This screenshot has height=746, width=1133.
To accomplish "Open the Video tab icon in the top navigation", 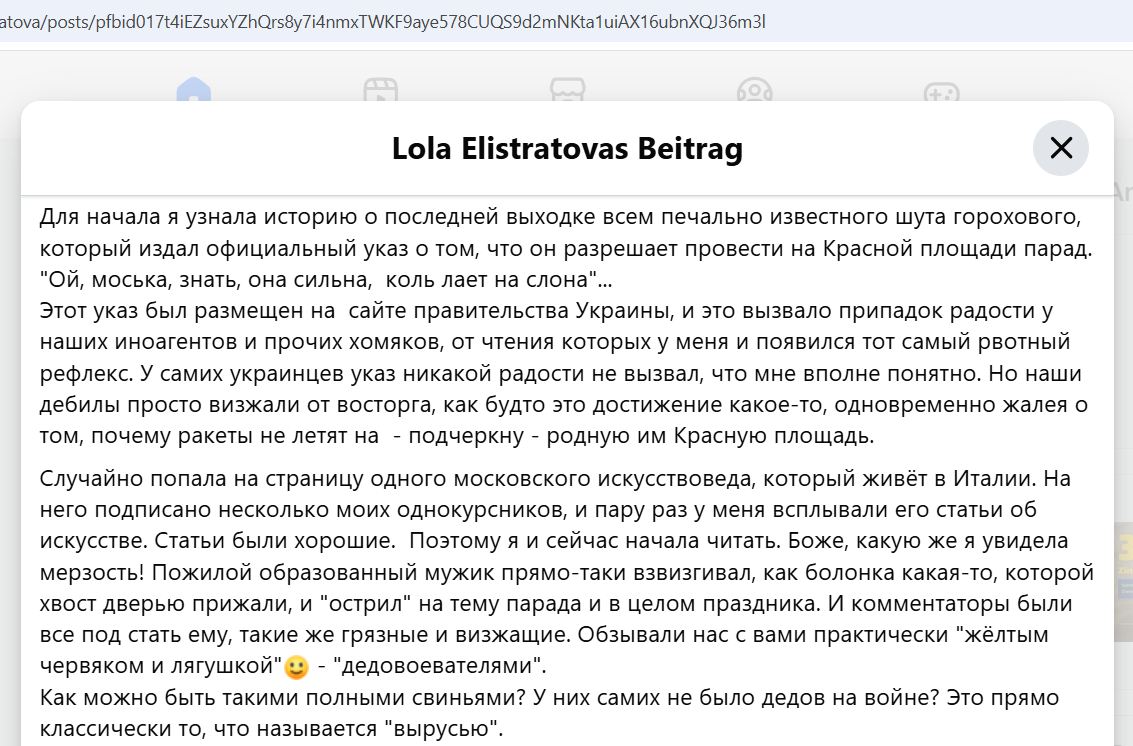I will point(381,90).
